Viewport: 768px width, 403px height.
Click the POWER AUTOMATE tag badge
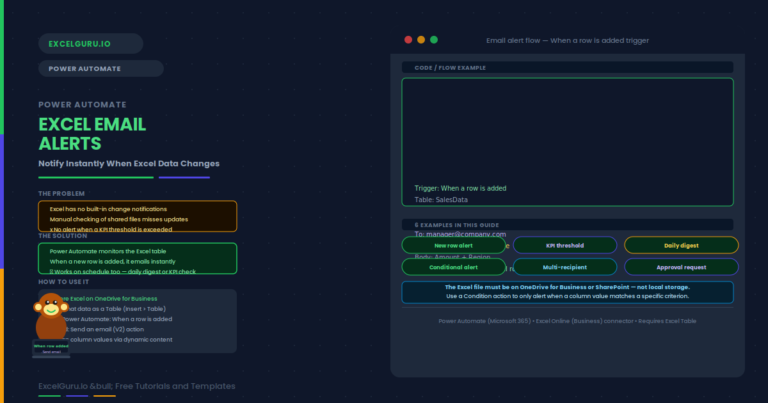101,69
